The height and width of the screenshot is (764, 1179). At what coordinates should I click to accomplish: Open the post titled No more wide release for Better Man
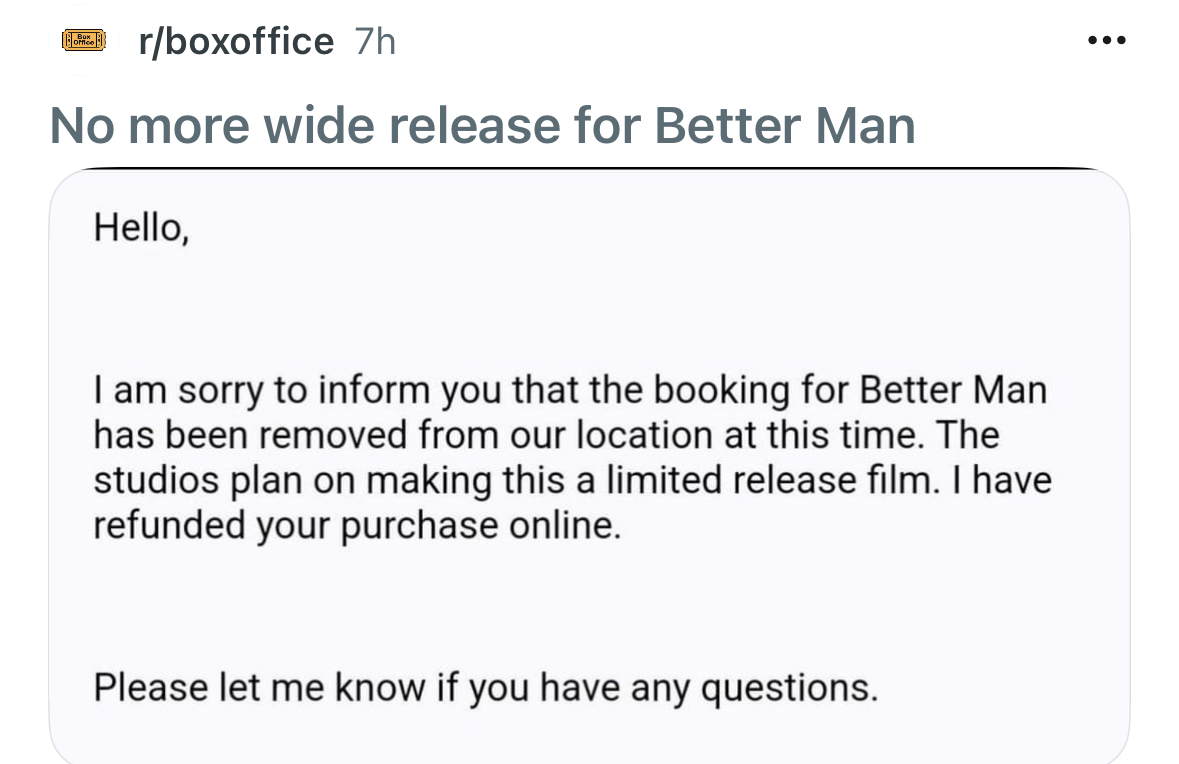point(482,125)
